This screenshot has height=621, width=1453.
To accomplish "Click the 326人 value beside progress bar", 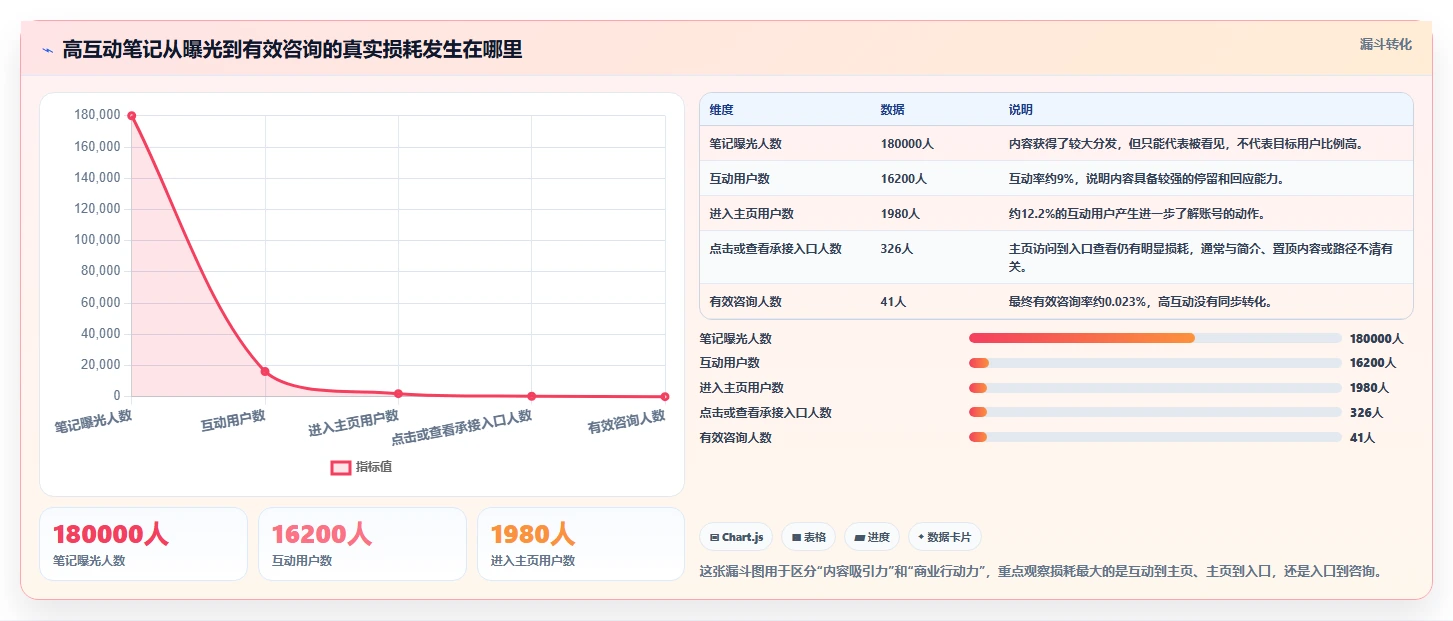I will click(1366, 413).
